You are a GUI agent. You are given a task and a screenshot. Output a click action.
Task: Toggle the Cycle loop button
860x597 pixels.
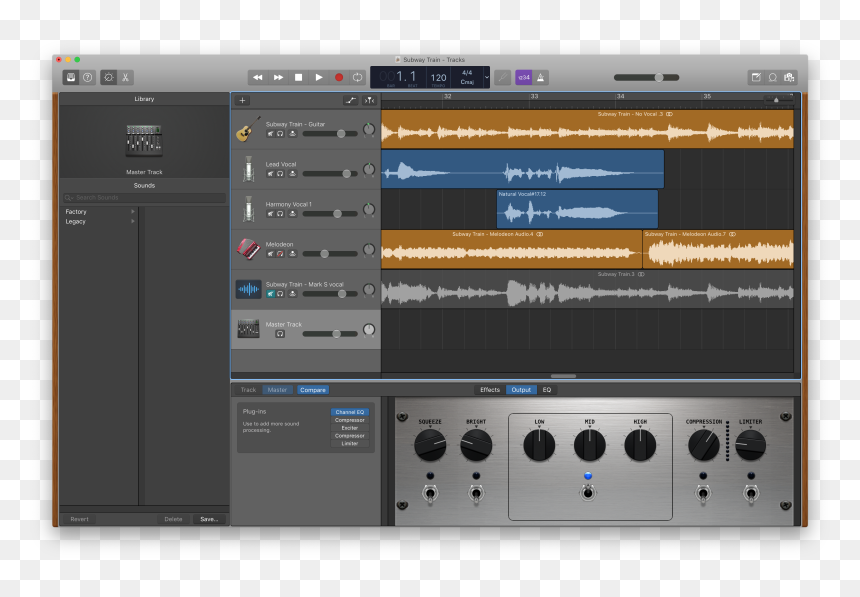(x=358, y=77)
